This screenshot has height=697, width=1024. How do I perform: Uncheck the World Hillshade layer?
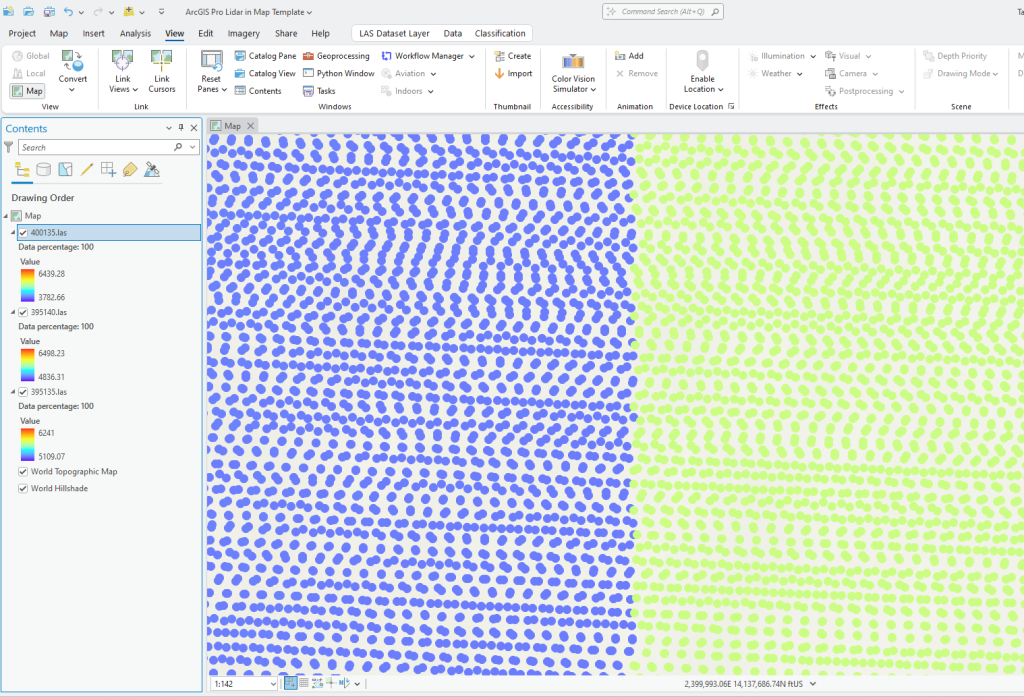(x=22, y=488)
